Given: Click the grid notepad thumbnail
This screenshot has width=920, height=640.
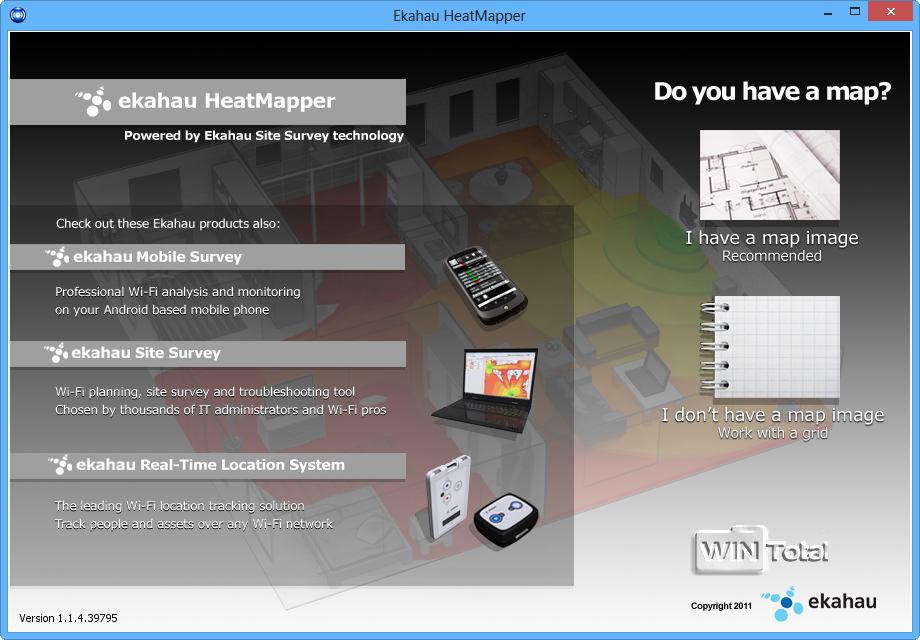Looking at the screenshot, I should pyautogui.click(x=770, y=347).
